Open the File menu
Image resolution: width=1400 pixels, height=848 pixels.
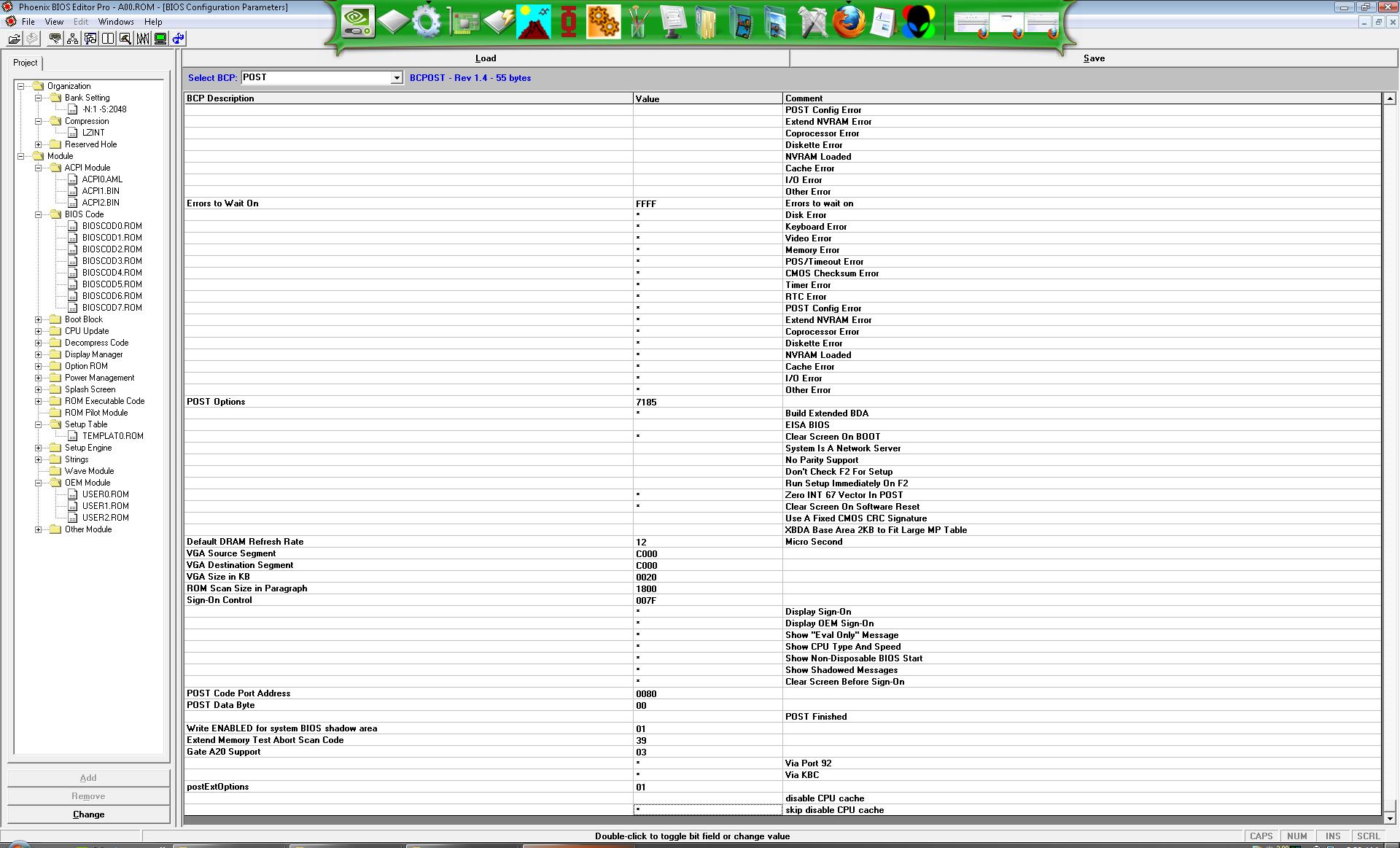click(x=28, y=22)
